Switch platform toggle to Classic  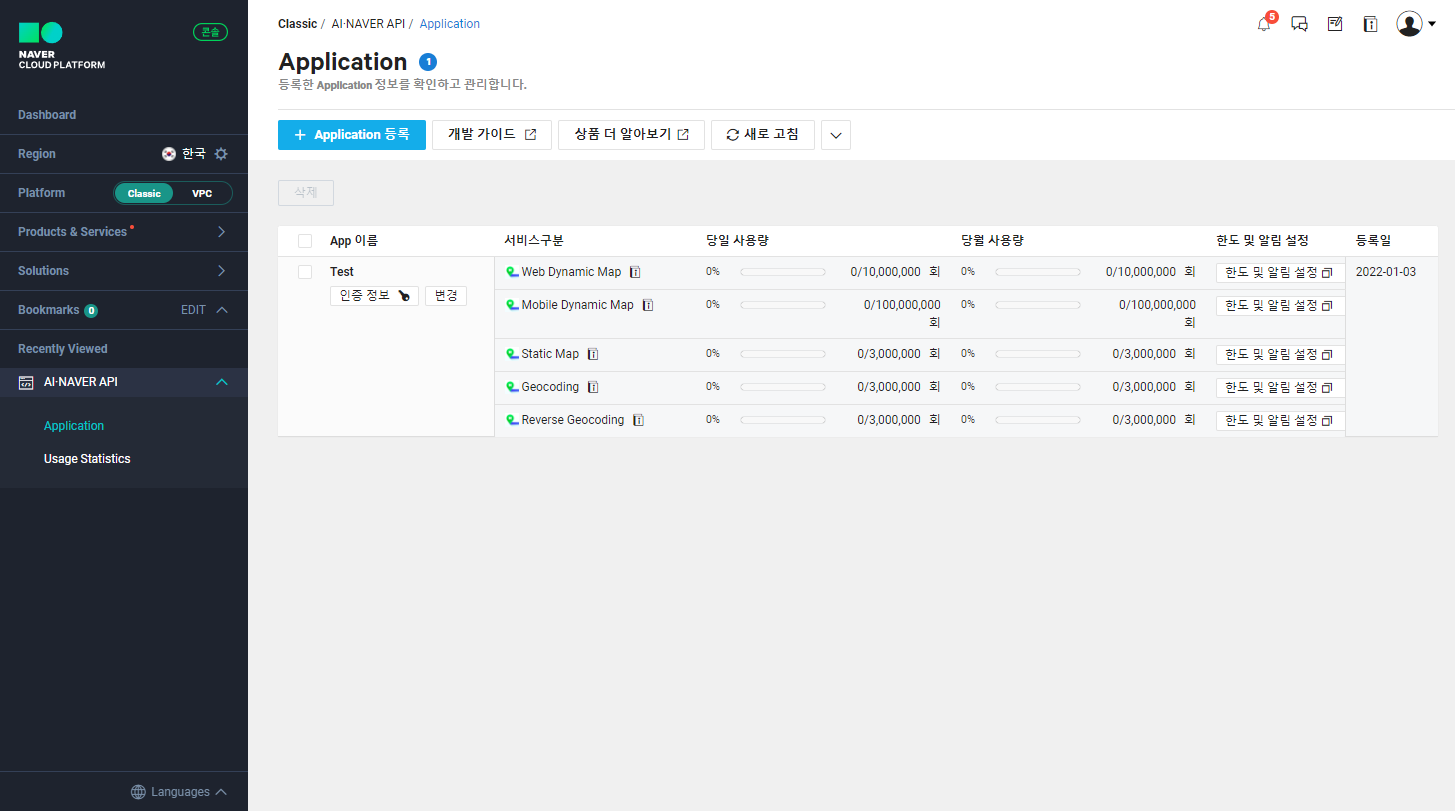[144, 193]
